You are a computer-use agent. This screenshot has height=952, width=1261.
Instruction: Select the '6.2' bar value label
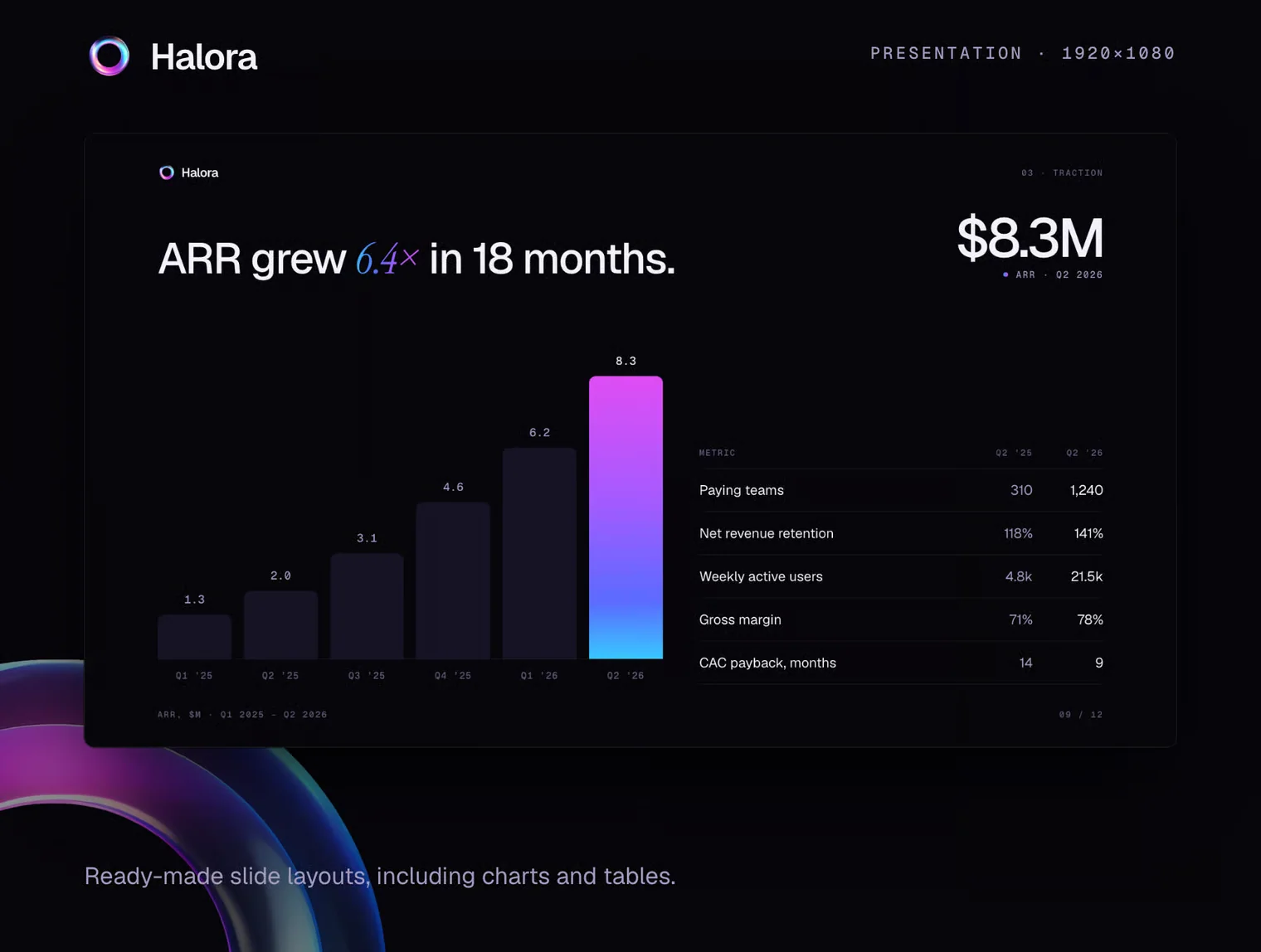539,432
